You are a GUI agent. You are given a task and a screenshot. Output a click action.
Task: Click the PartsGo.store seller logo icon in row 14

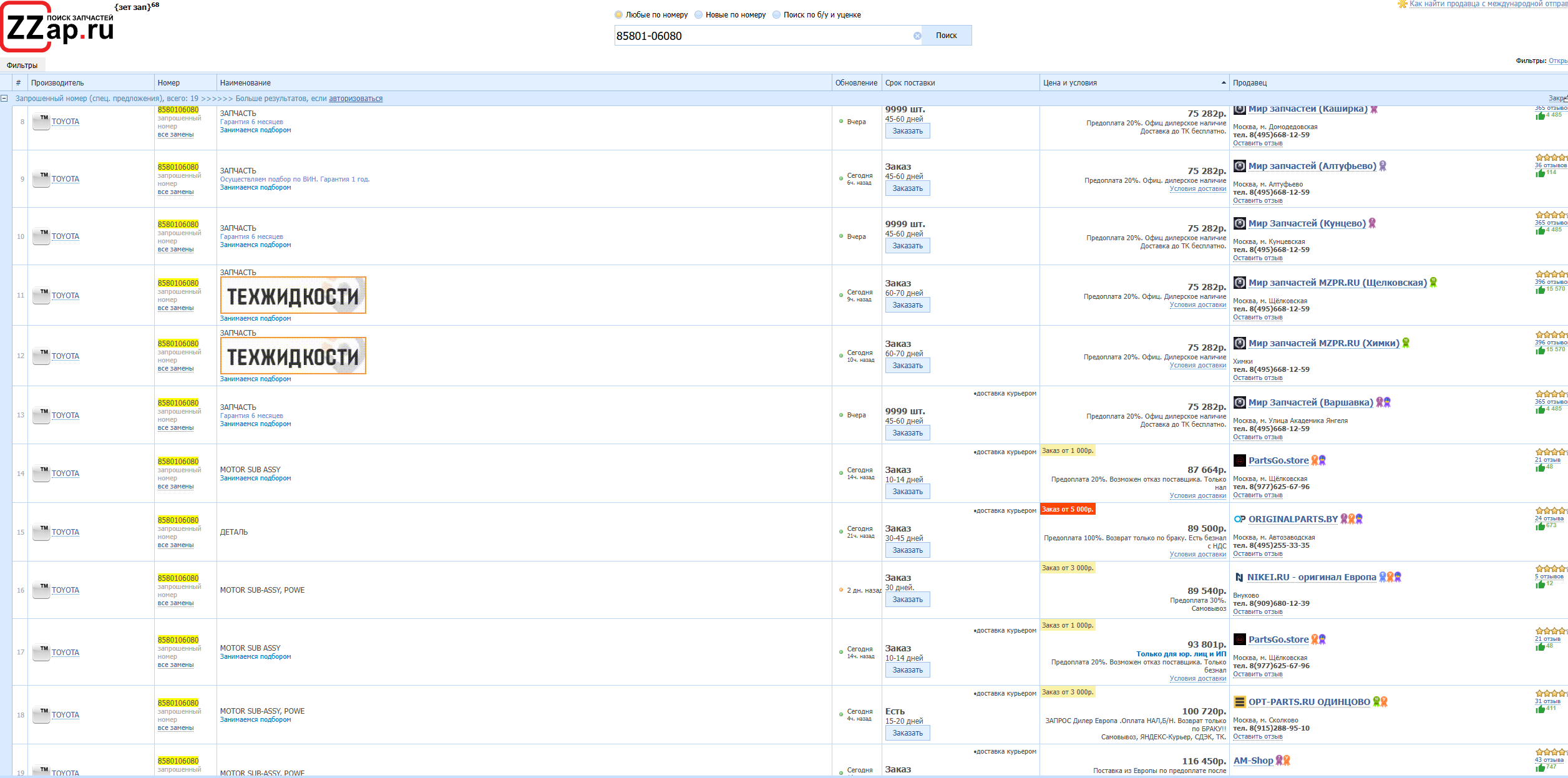point(1239,461)
